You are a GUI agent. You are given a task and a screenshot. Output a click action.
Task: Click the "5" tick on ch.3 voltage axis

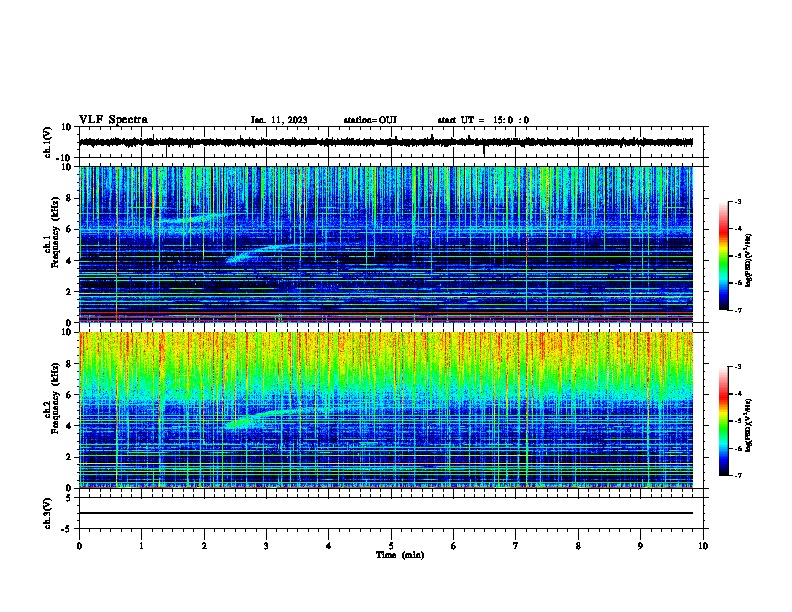pyautogui.click(x=69, y=498)
